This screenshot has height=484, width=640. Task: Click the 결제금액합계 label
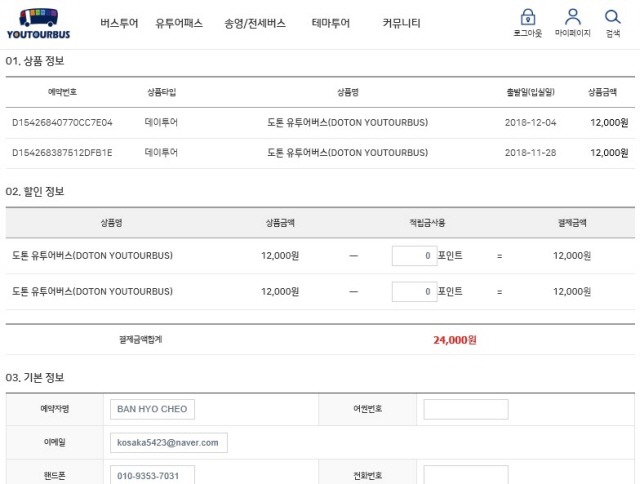coord(140,340)
